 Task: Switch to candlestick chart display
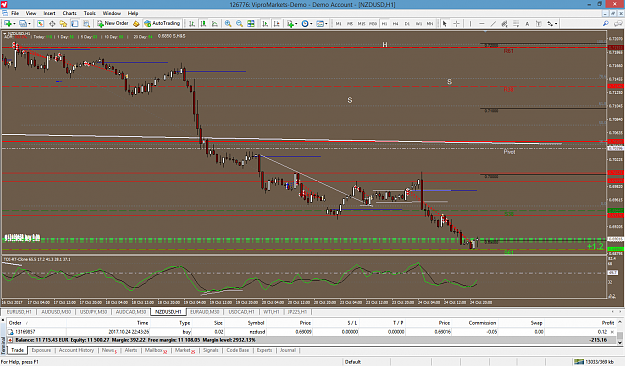tap(203, 24)
